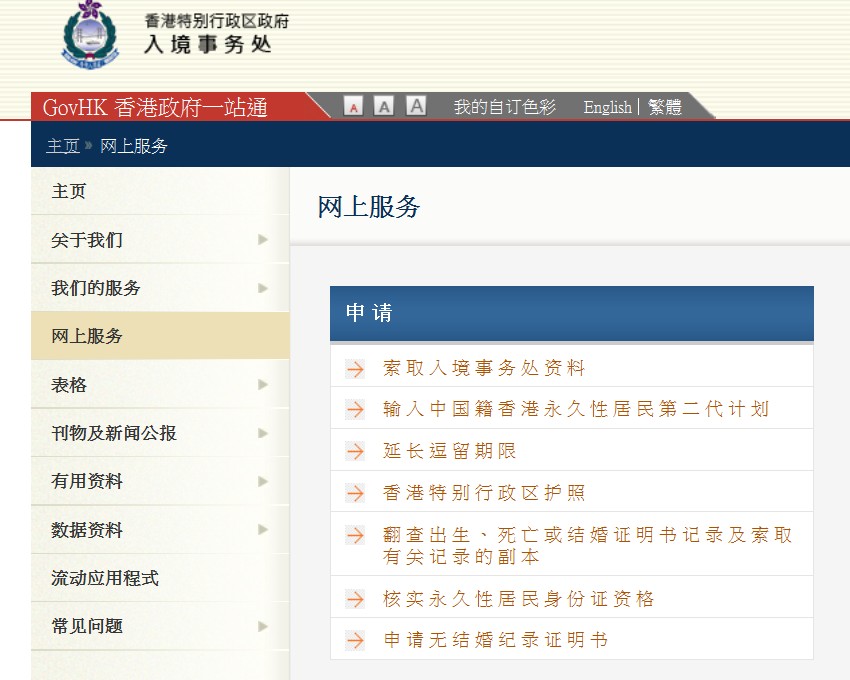This screenshot has height=680, width=850.
Task: Click the GovHK 香港政府一站通 banner link
Action: tap(155, 107)
